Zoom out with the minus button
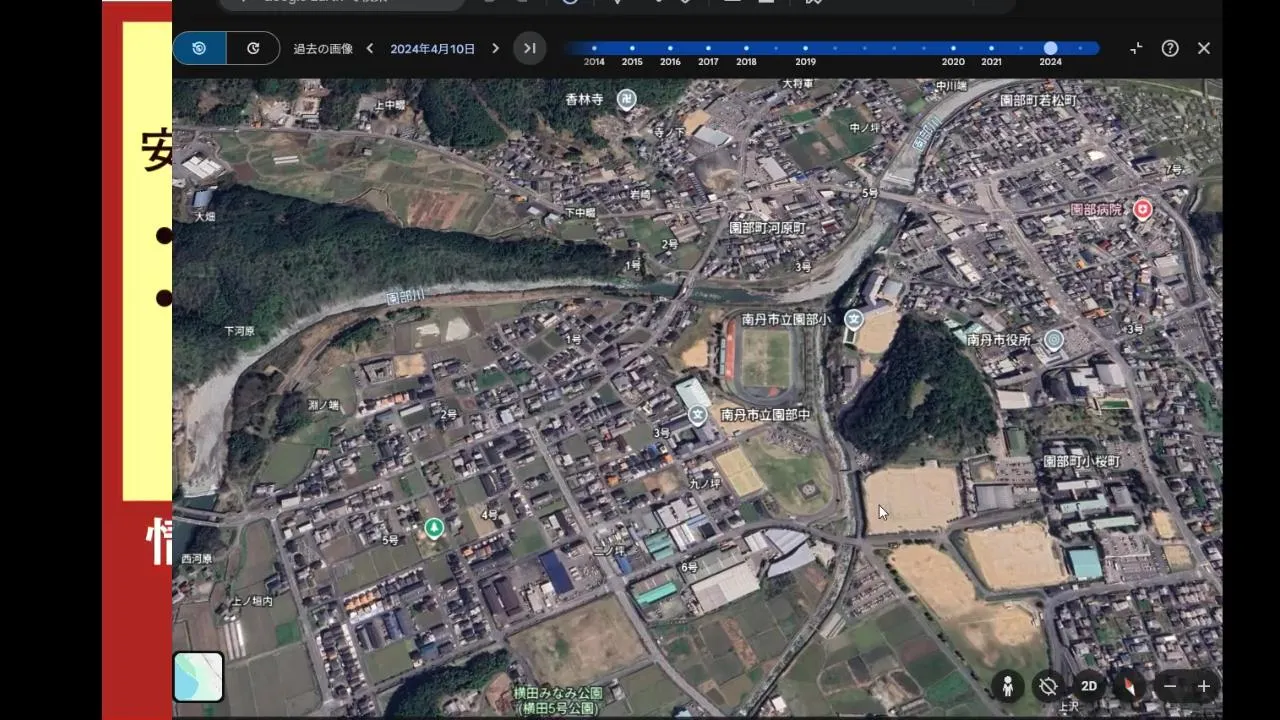This screenshot has height=720, width=1280. click(1170, 686)
